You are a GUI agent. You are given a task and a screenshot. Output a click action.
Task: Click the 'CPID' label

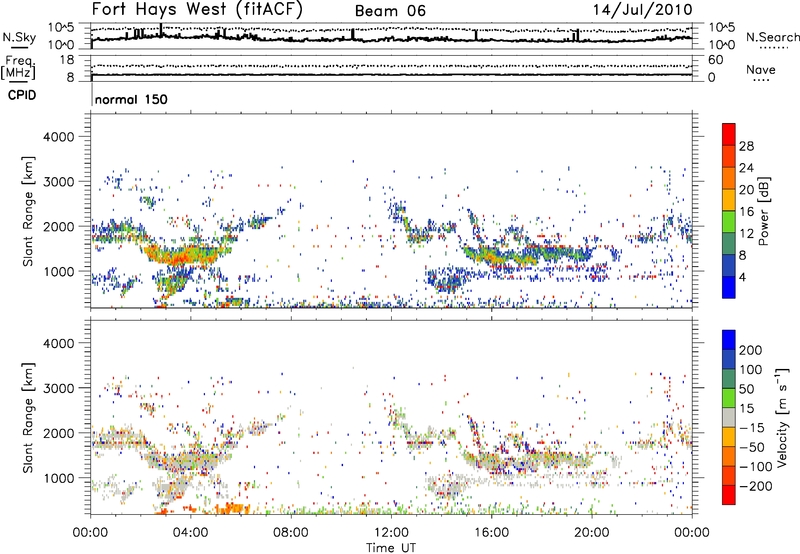[22, 95]
